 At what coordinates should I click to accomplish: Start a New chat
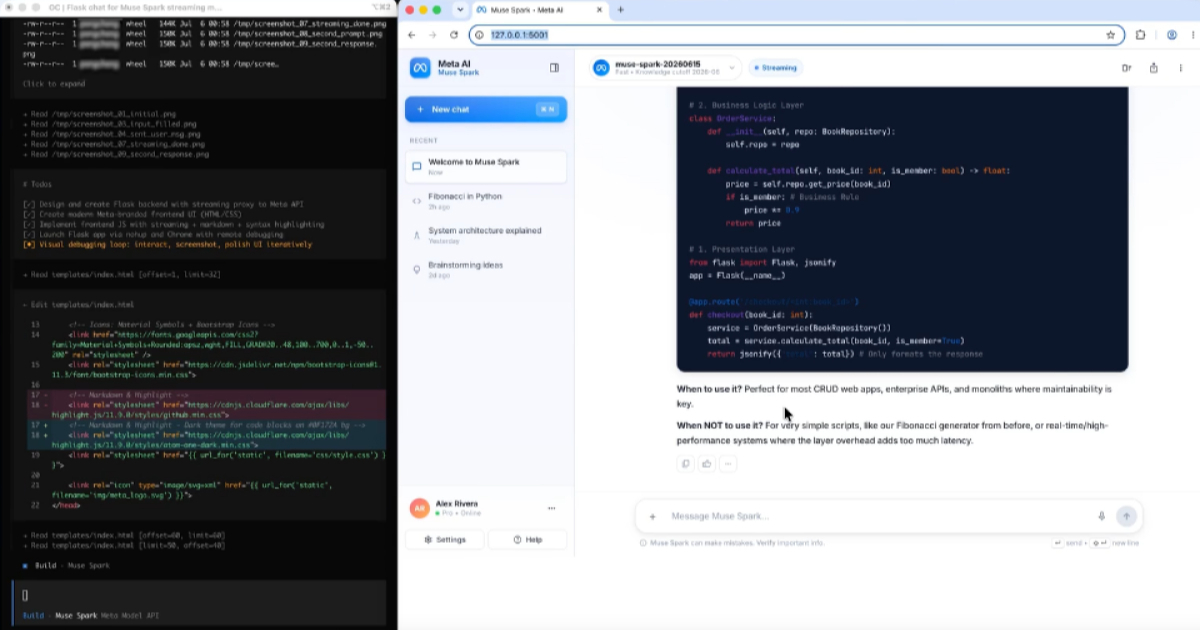point(485,109)
